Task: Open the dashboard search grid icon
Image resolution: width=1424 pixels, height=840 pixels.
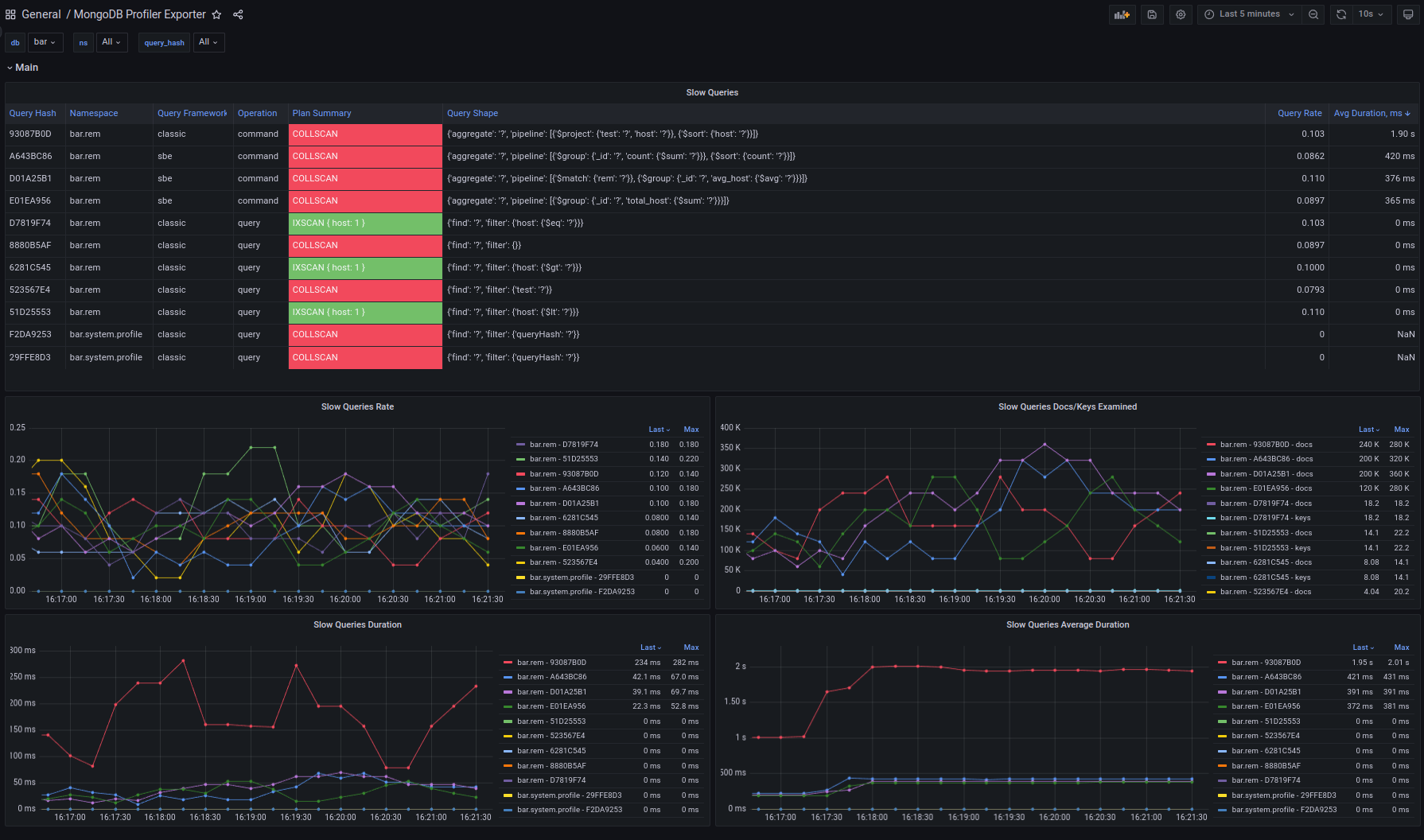Action: pyautogui.click(x=10, y=14)
